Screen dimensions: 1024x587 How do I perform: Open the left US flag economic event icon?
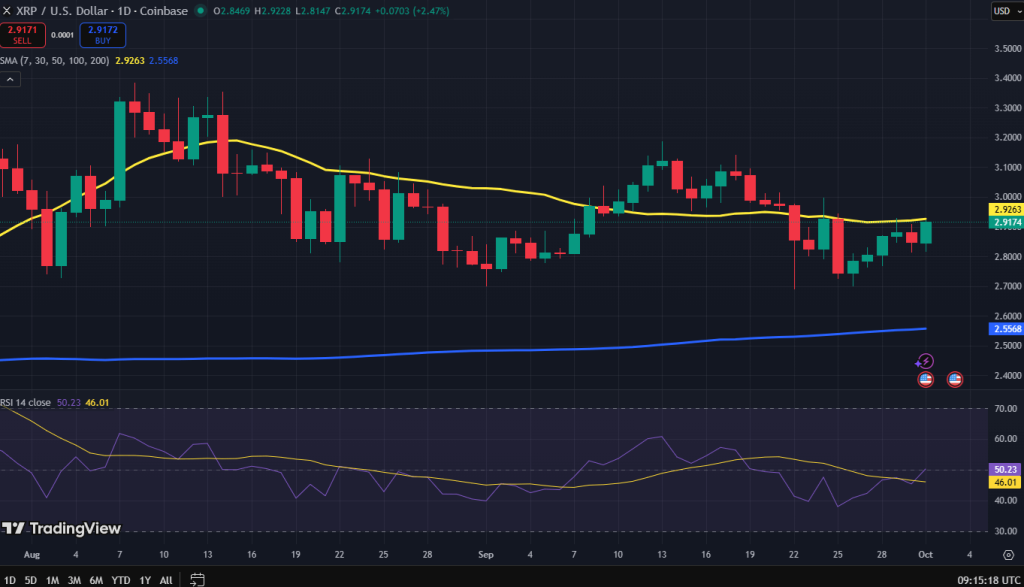925,378
